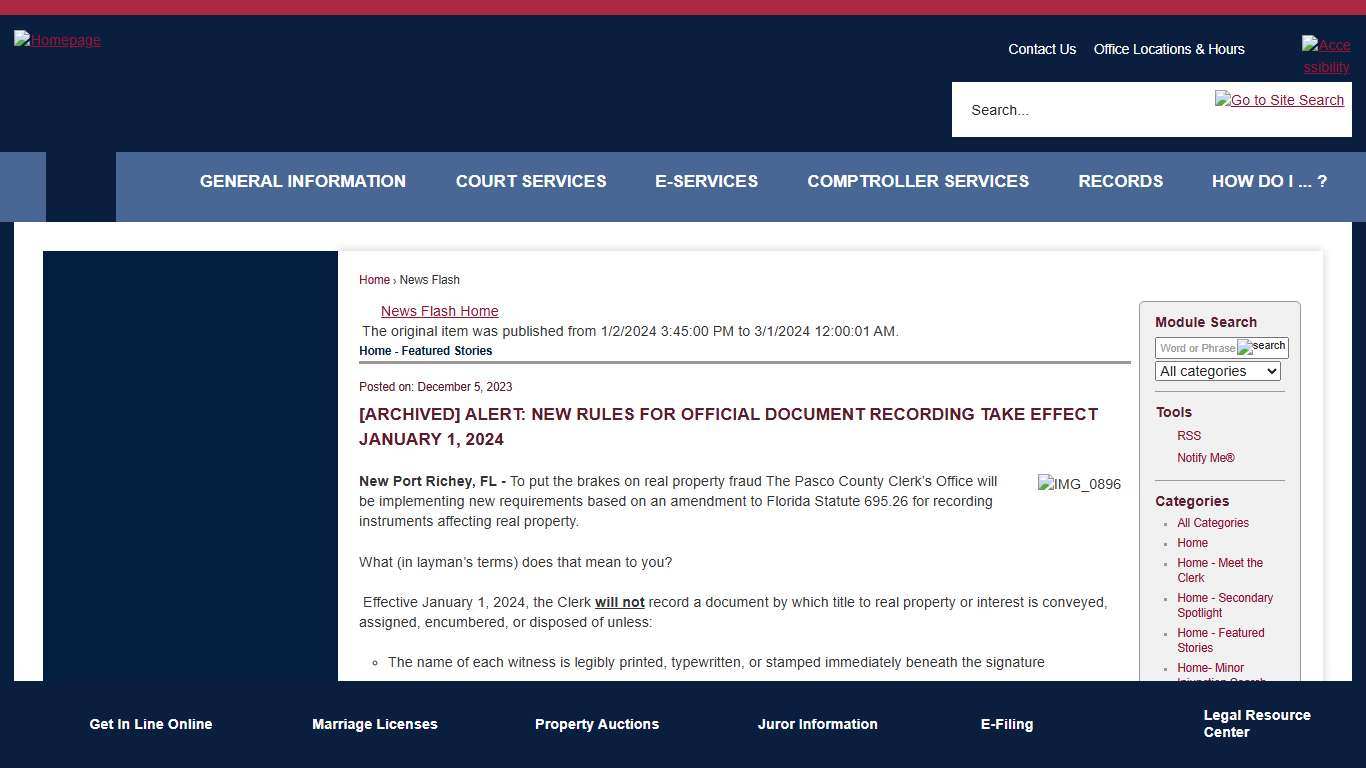Click the Contact Us link

click(x=1042, y=49)
